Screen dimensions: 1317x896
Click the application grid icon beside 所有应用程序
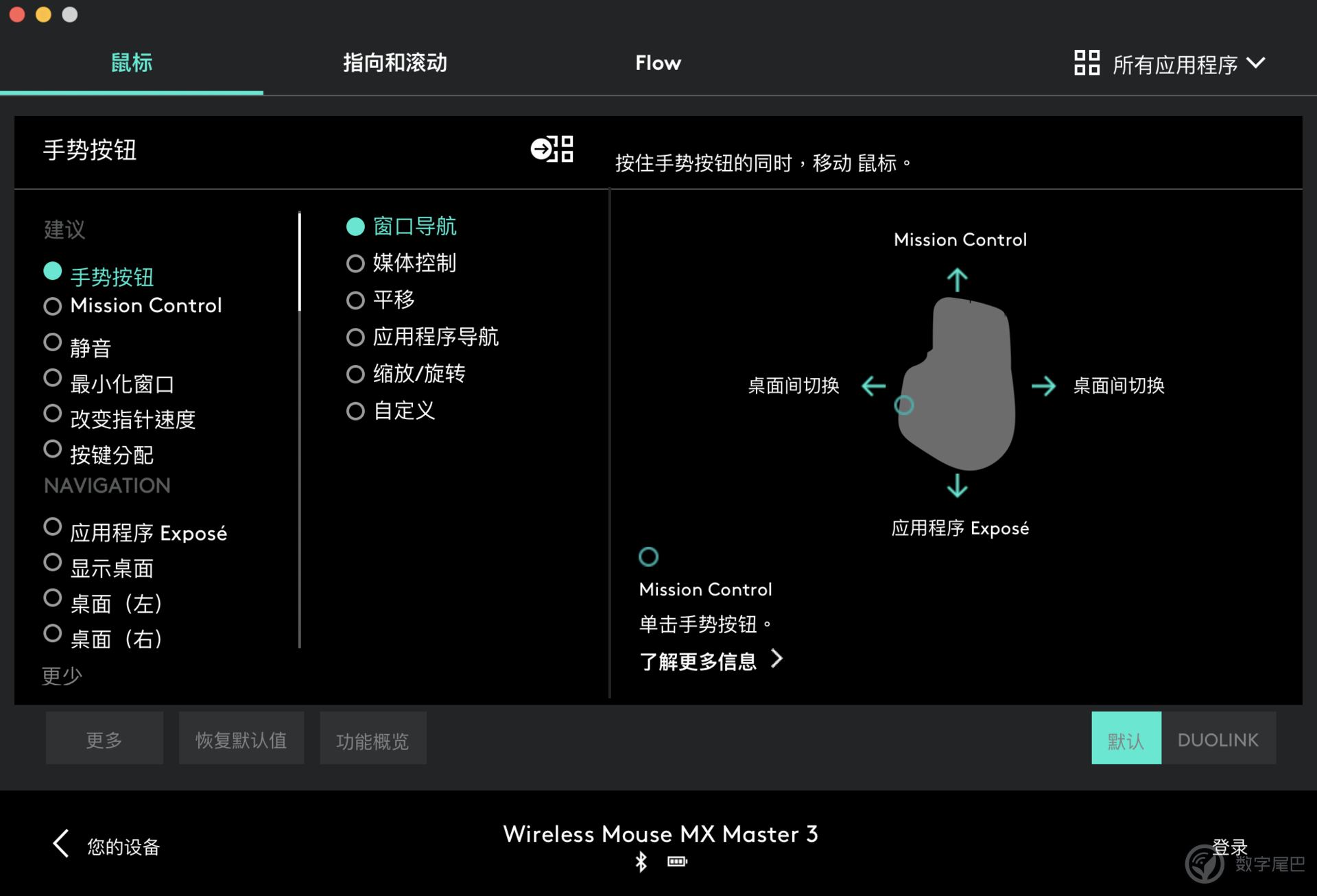1087,62
